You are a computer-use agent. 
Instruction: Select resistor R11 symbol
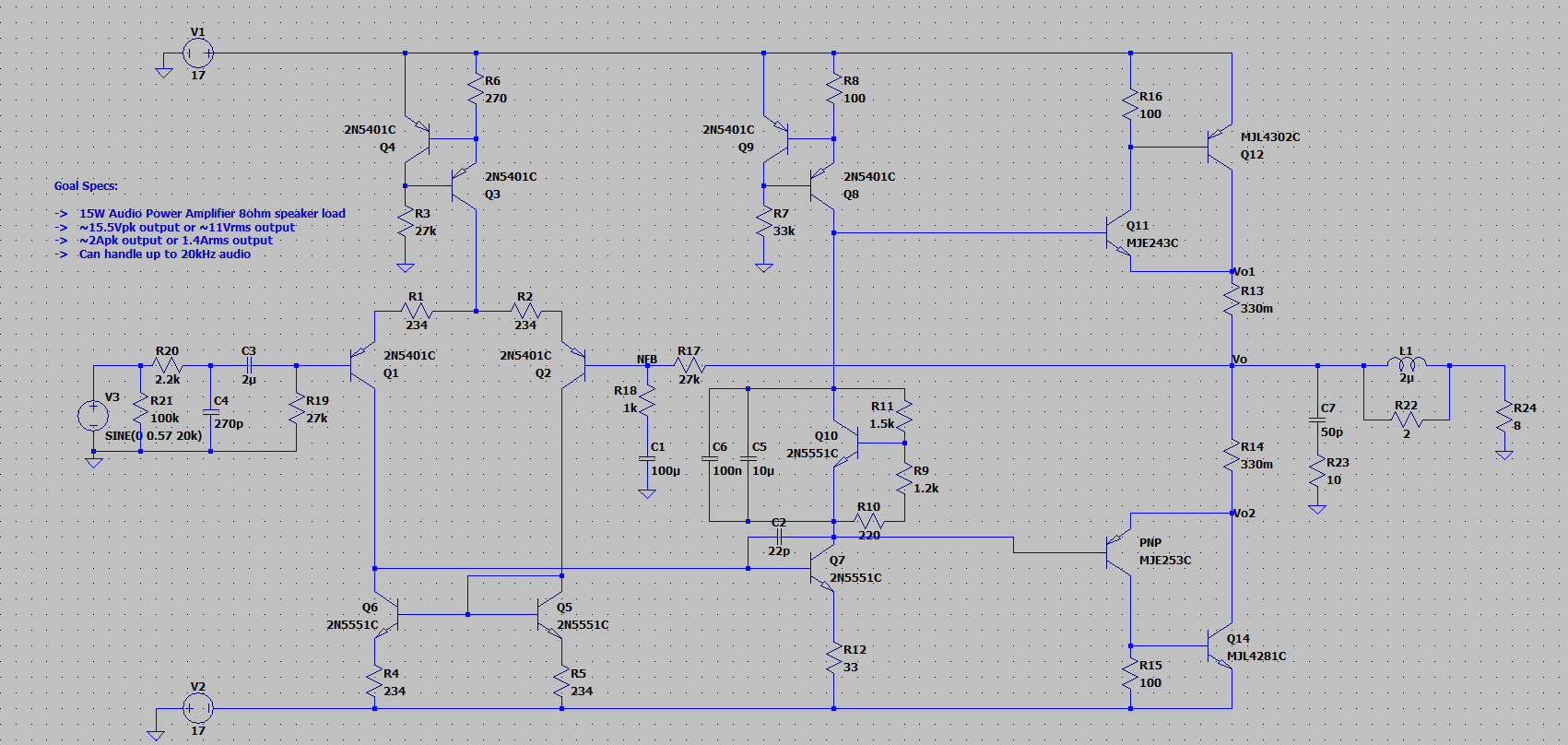click(x=904, y=415)
